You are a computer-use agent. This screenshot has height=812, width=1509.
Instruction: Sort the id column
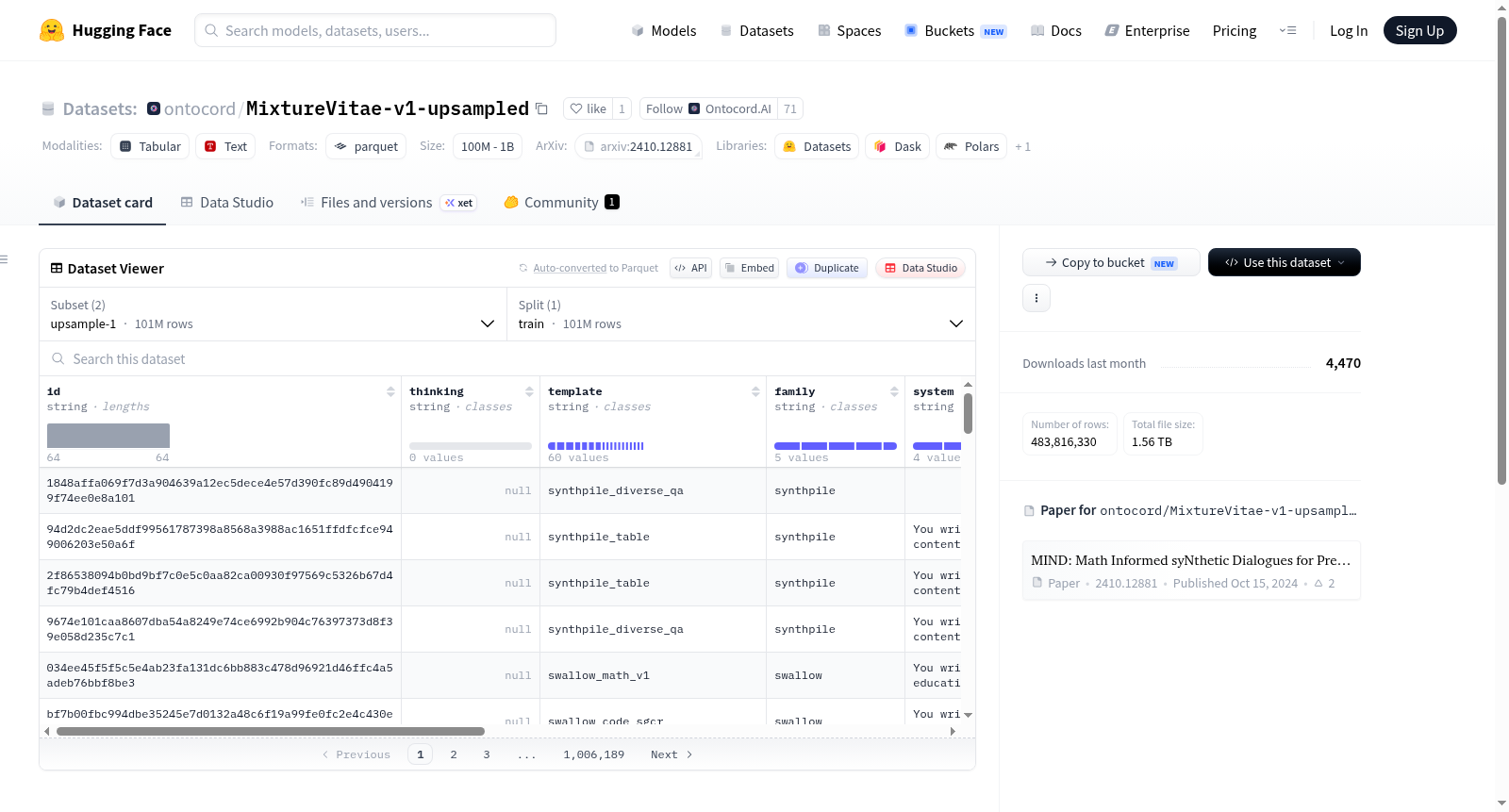(x=390, y=391)
